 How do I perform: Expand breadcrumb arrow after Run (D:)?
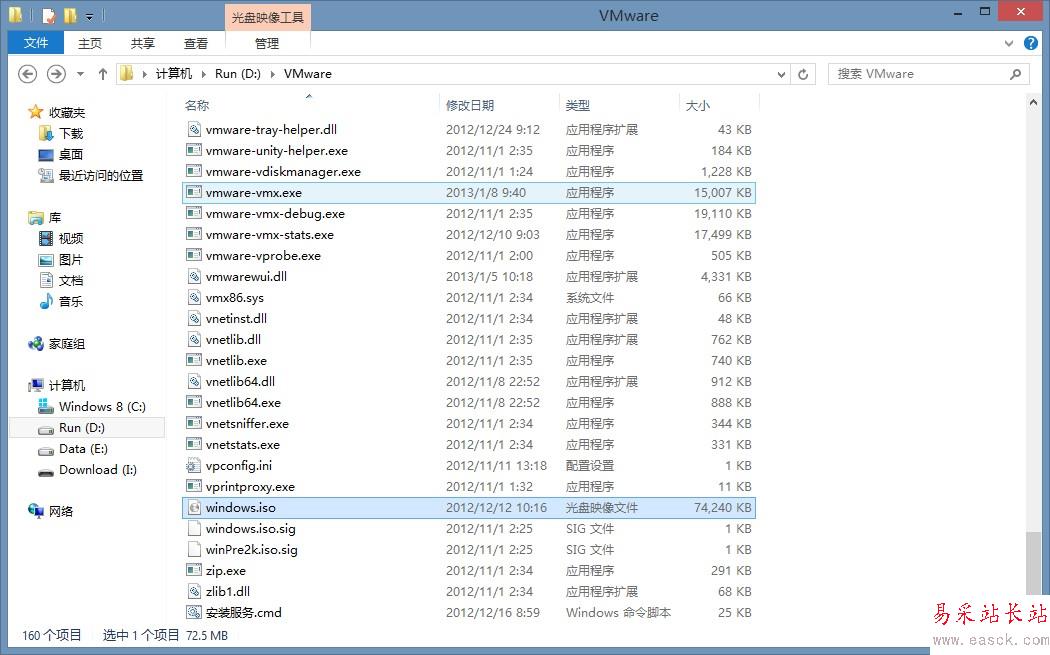click(273, 74)
